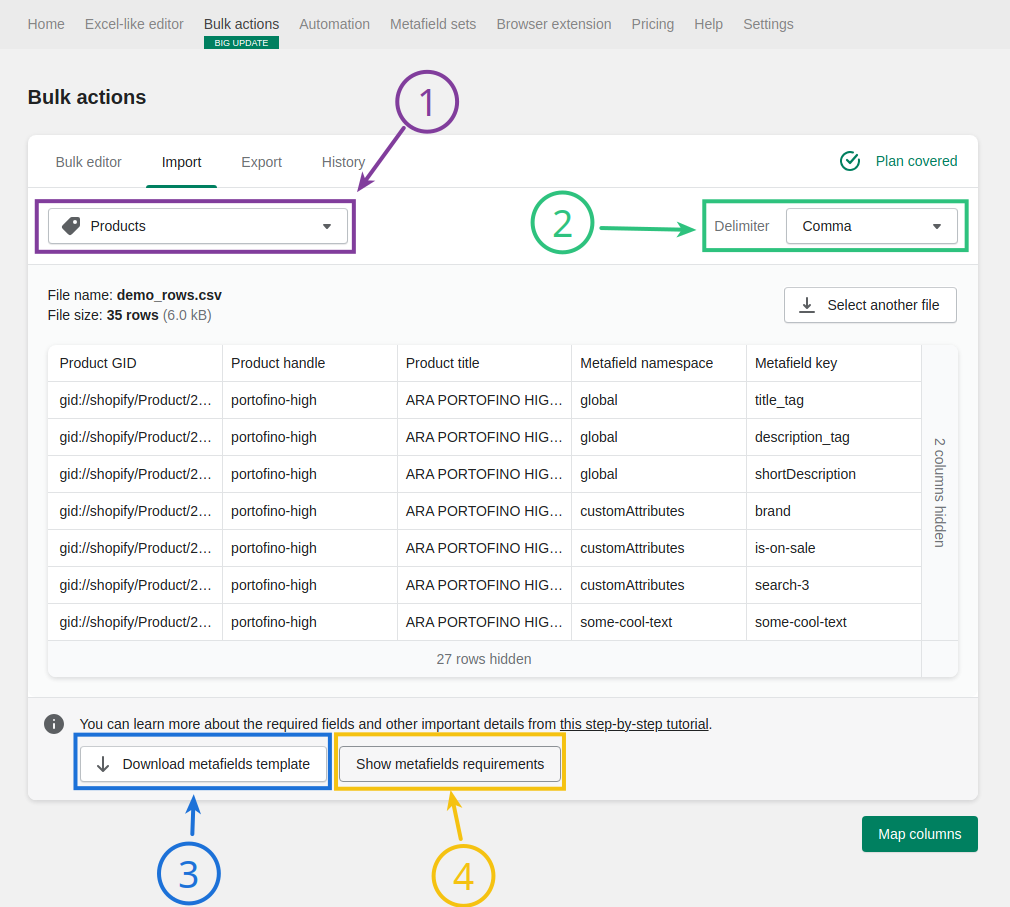Reveal the 27 hidden rows

point(484,658)
